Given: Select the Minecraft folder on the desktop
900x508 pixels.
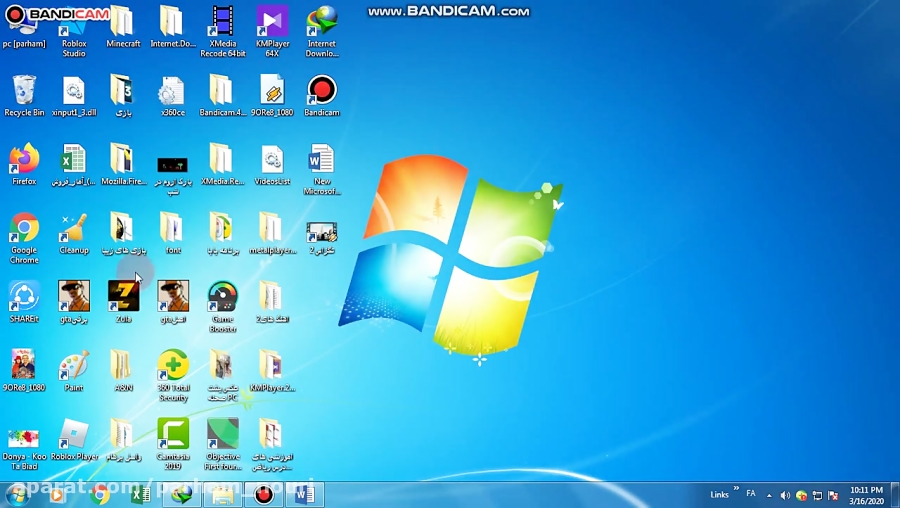Looking at the screenshot, I should pyautogui.click(x=123, y=26).
